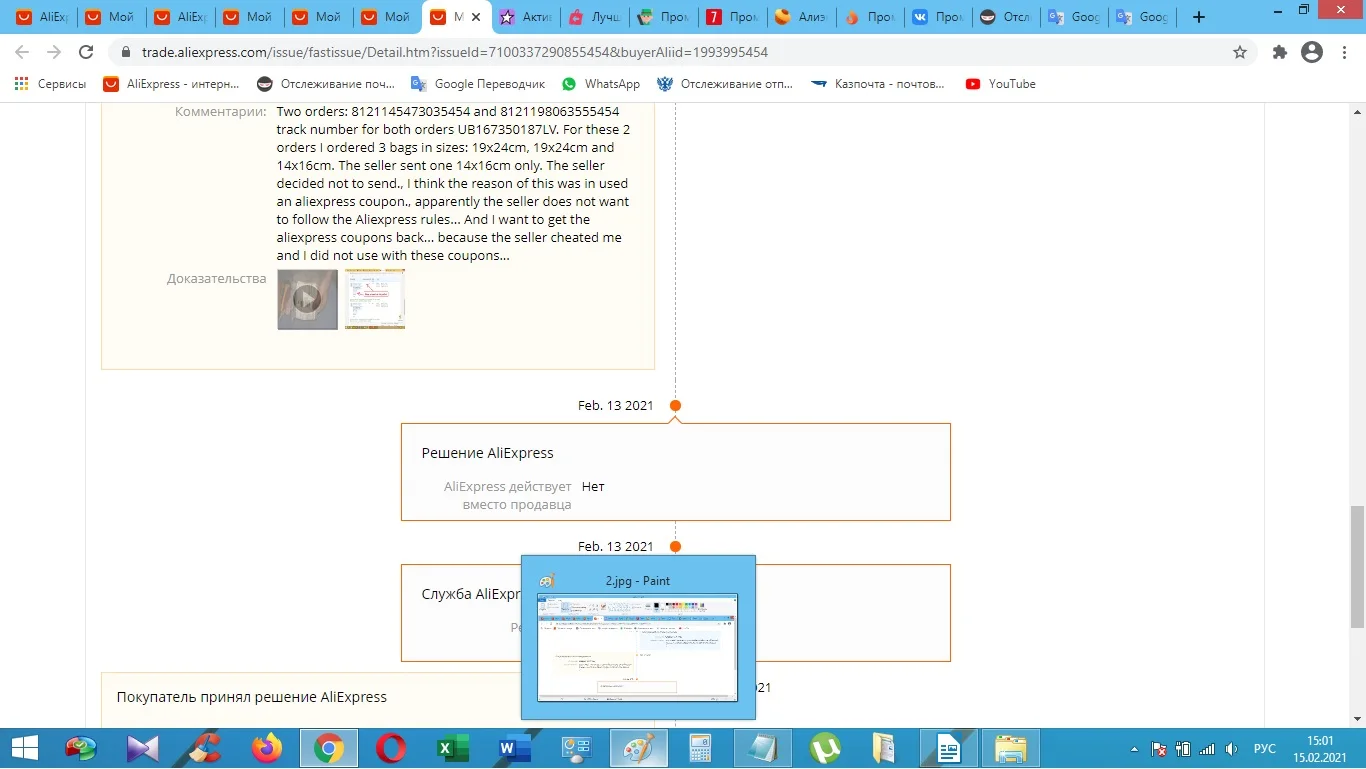Switch to Paint via taskbar icon

coord(637,748)
